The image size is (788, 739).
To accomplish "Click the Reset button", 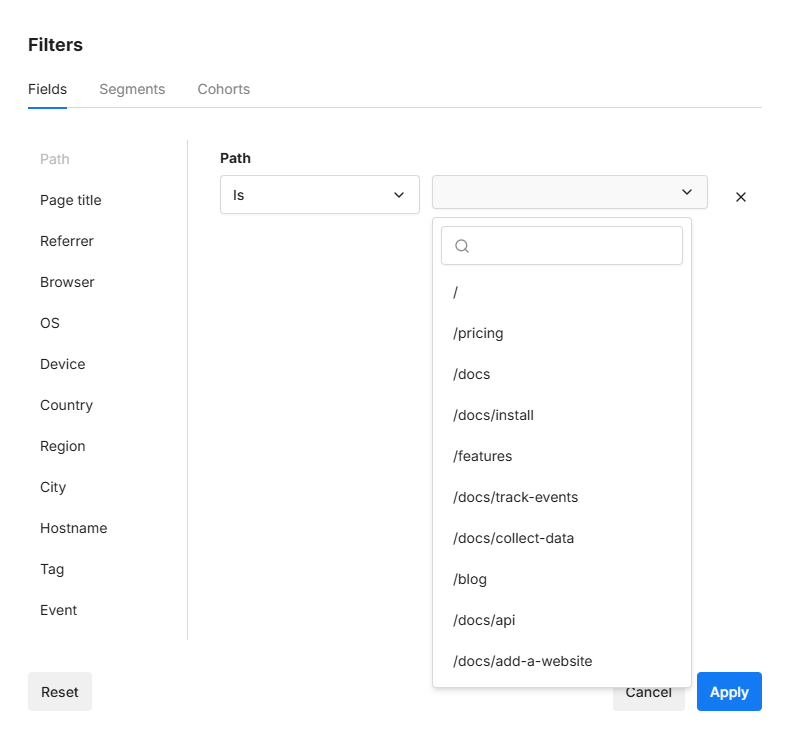I will pos(60,692).
